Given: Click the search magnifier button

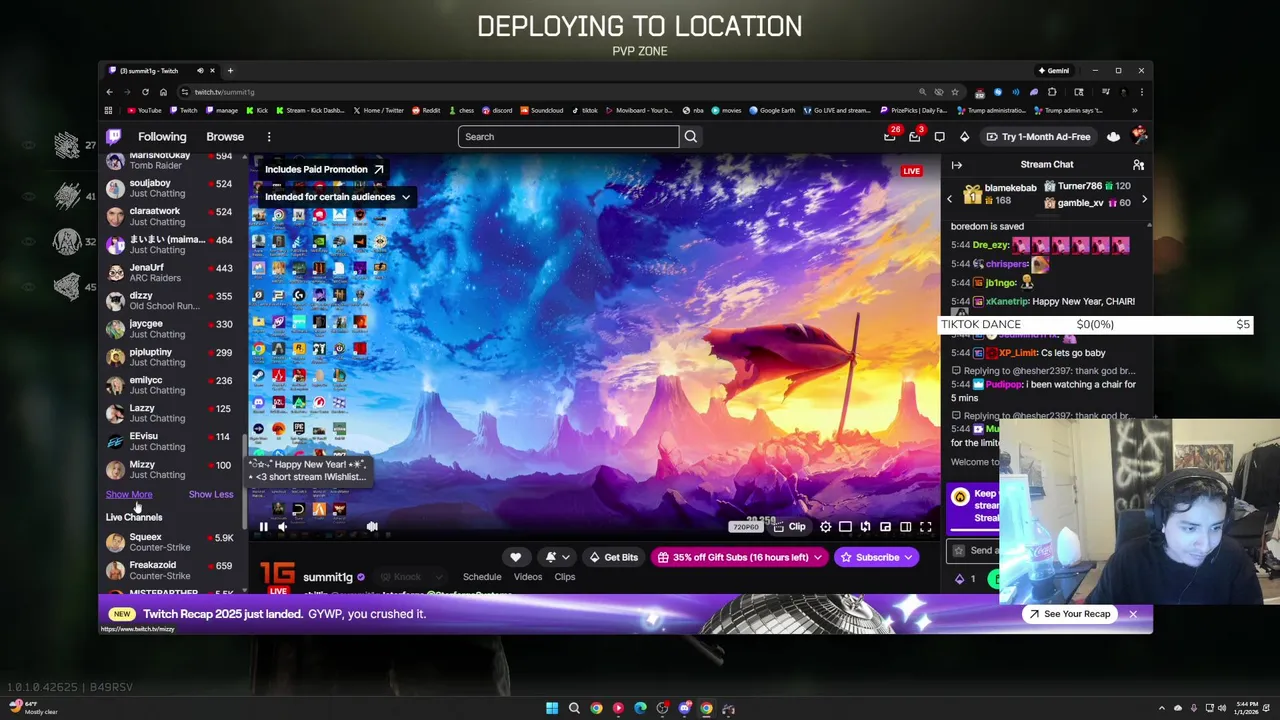Looking at the screenshot, I should [690, 137].
